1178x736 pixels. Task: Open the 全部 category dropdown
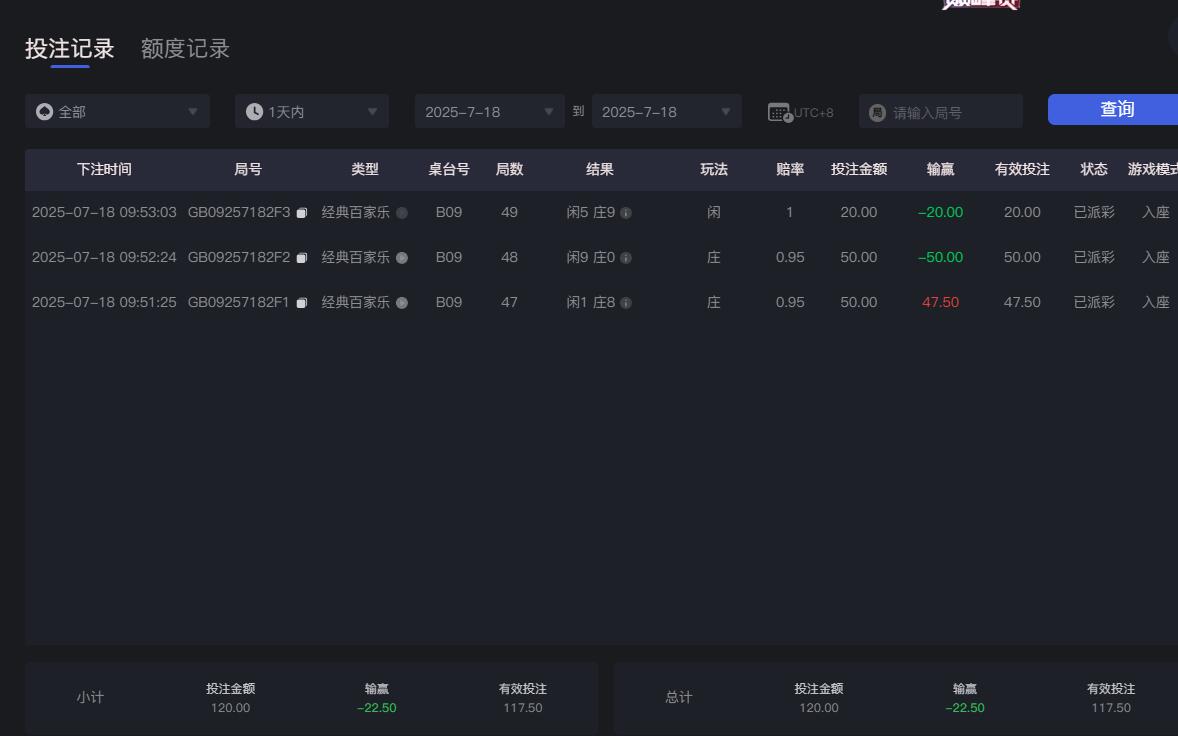[117, 111]
